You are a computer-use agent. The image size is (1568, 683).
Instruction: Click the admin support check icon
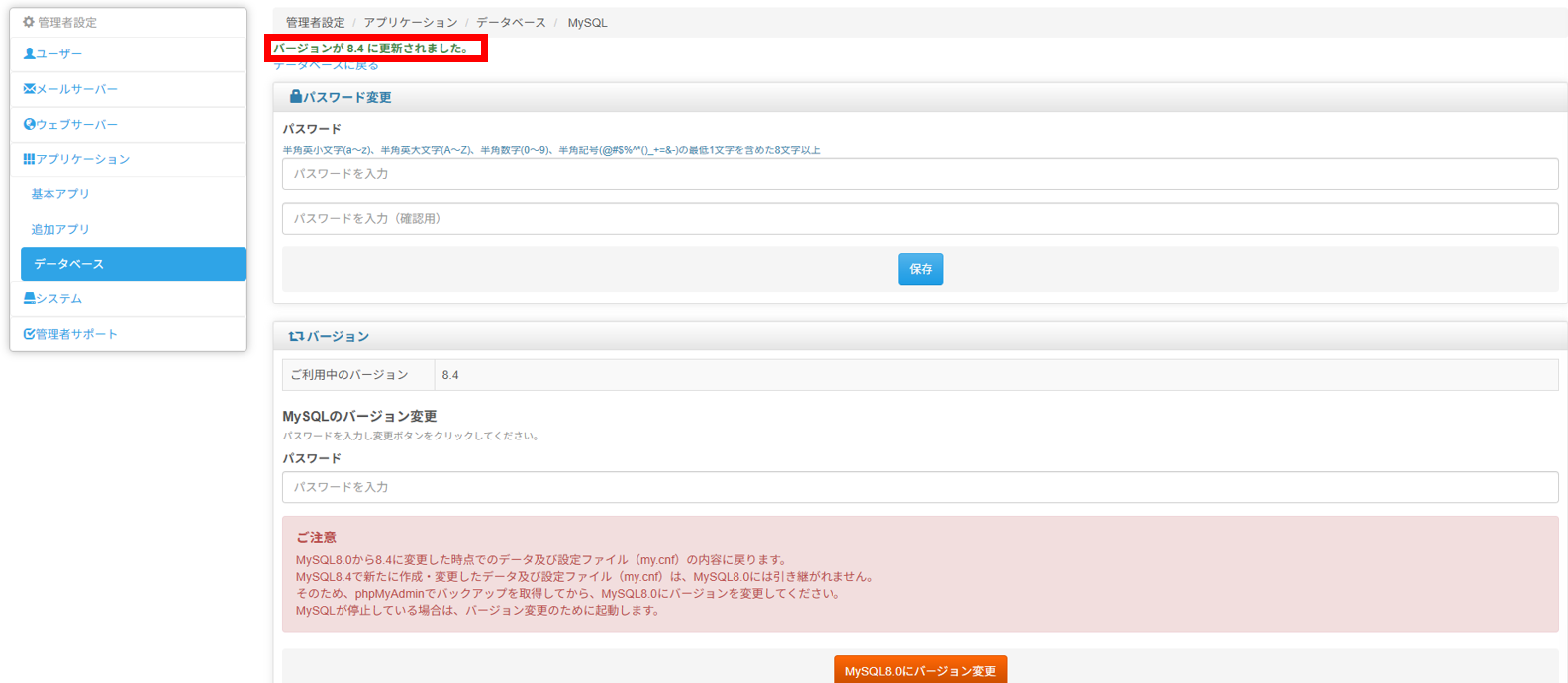tap(29, 335)
